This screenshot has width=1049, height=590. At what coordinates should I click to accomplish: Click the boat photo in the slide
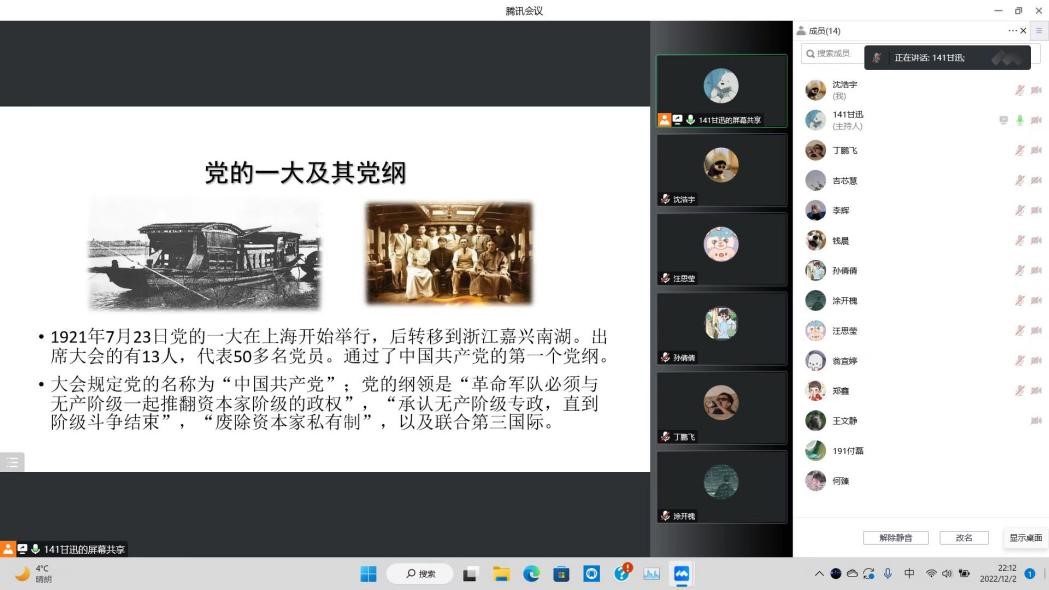click(205, 254)
